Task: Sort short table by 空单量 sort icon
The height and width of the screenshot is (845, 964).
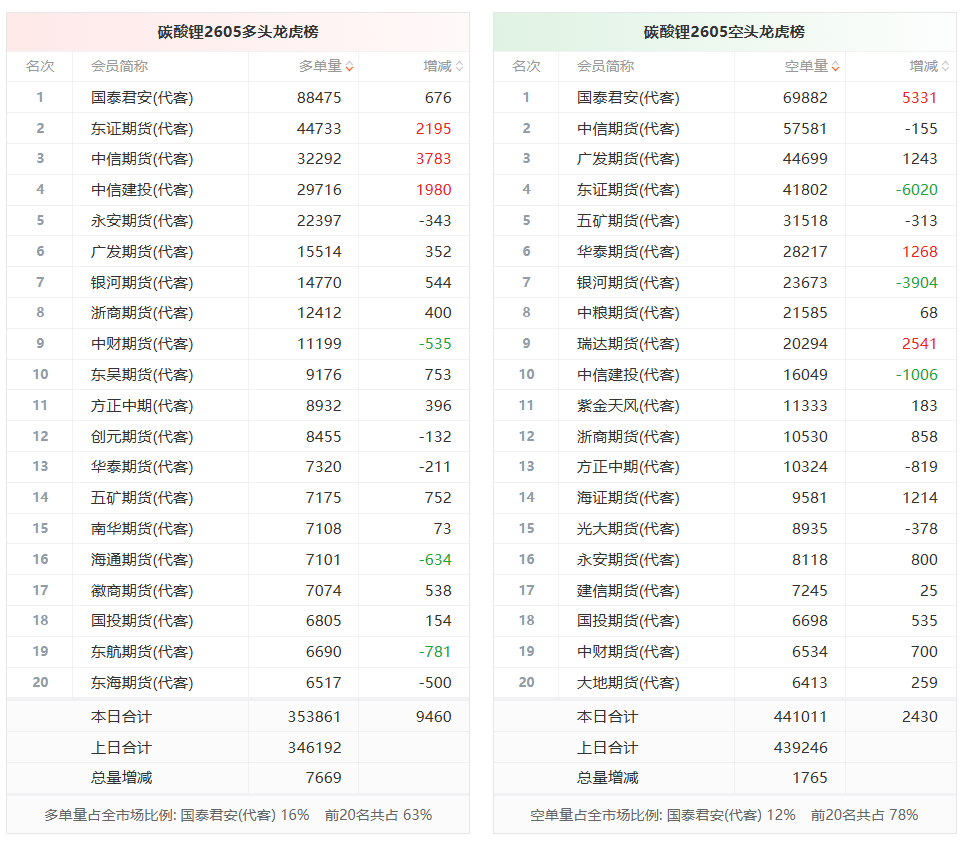Action: tap(836, 66)
